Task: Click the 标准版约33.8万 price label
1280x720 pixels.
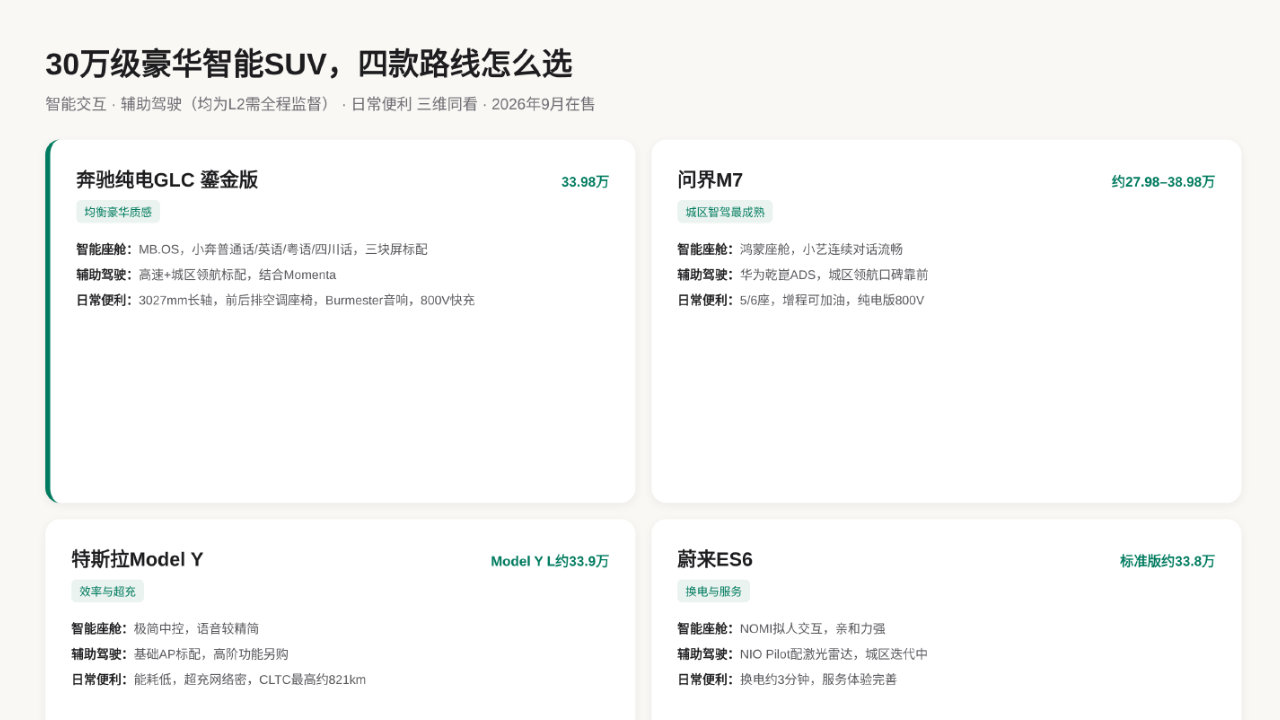Action: (1167, 562)
